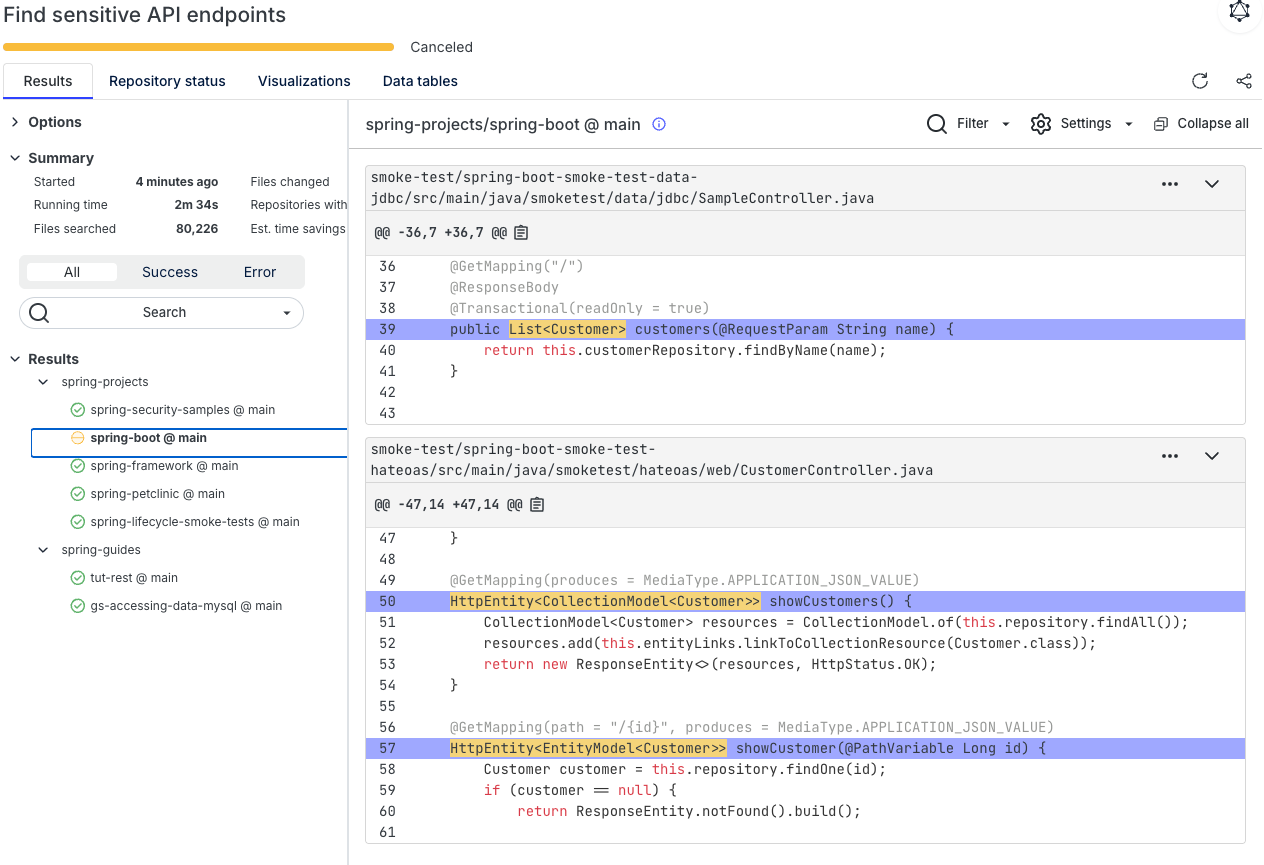Screen dimensions: 1264x865
Task: Open more options for SampleController.java
Action: 1170,184
